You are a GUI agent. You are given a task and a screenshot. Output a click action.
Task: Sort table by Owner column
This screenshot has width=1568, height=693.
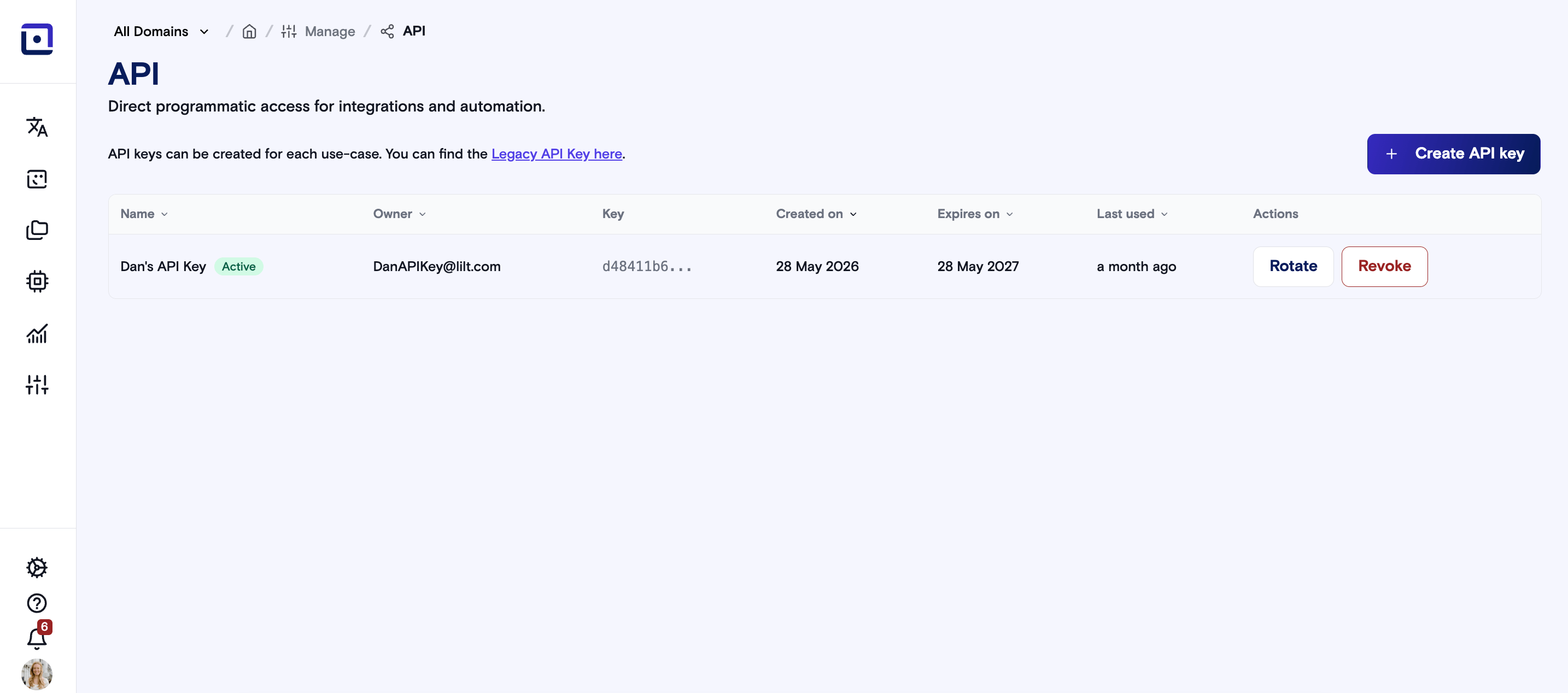[x=399, y=214]
